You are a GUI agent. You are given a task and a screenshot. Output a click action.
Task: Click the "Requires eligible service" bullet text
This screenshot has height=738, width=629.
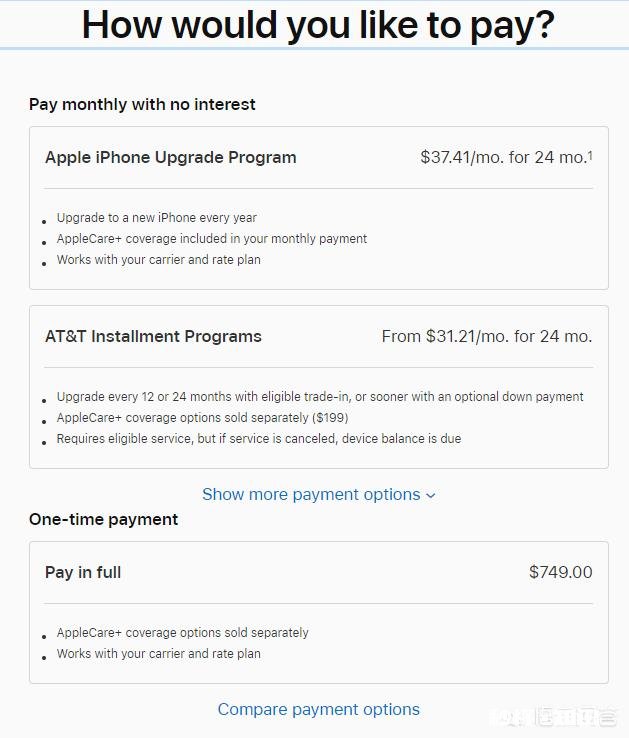tap(259, 439)
